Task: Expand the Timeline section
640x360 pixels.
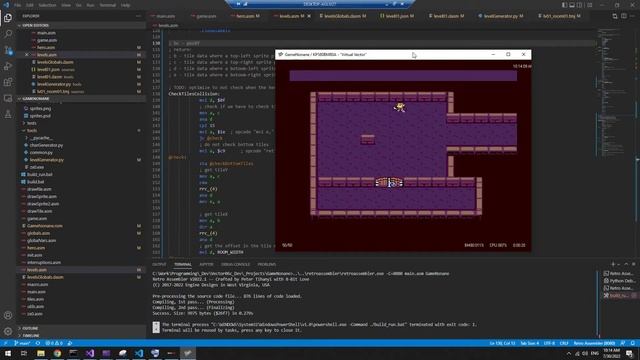Action: point(81,336)
